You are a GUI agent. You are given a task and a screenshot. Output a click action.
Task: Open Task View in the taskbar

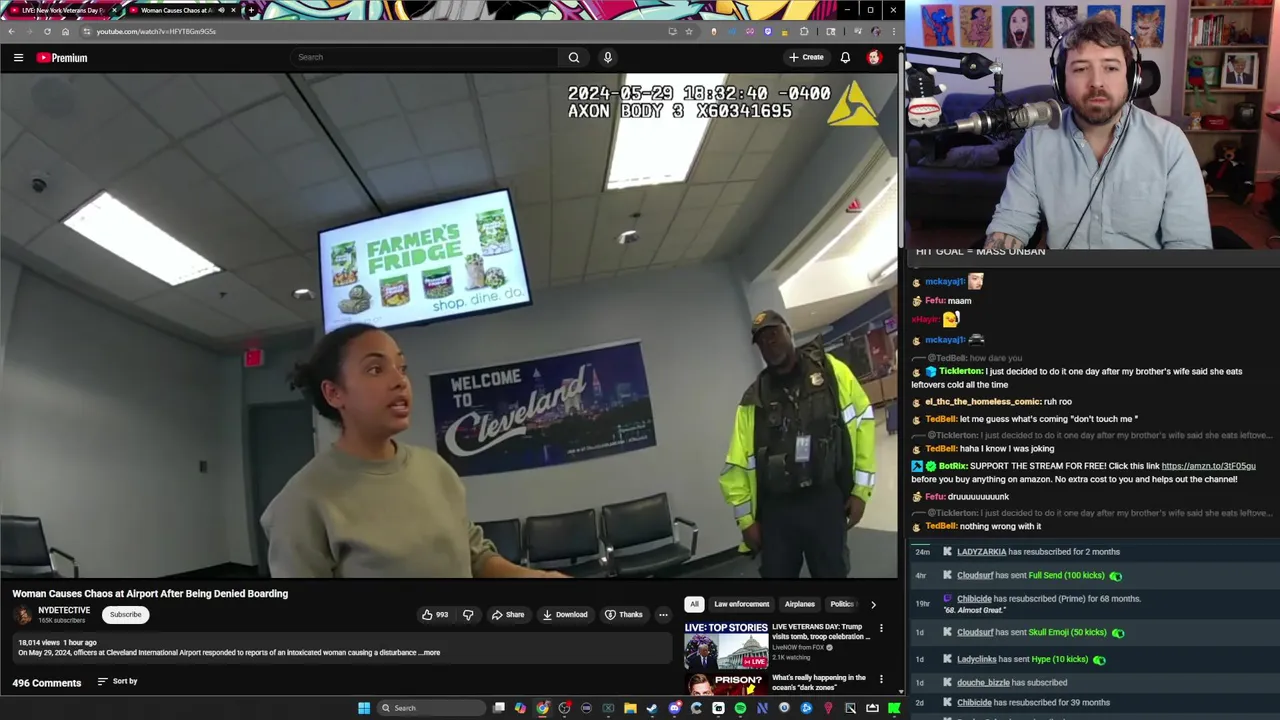point(498,708)
